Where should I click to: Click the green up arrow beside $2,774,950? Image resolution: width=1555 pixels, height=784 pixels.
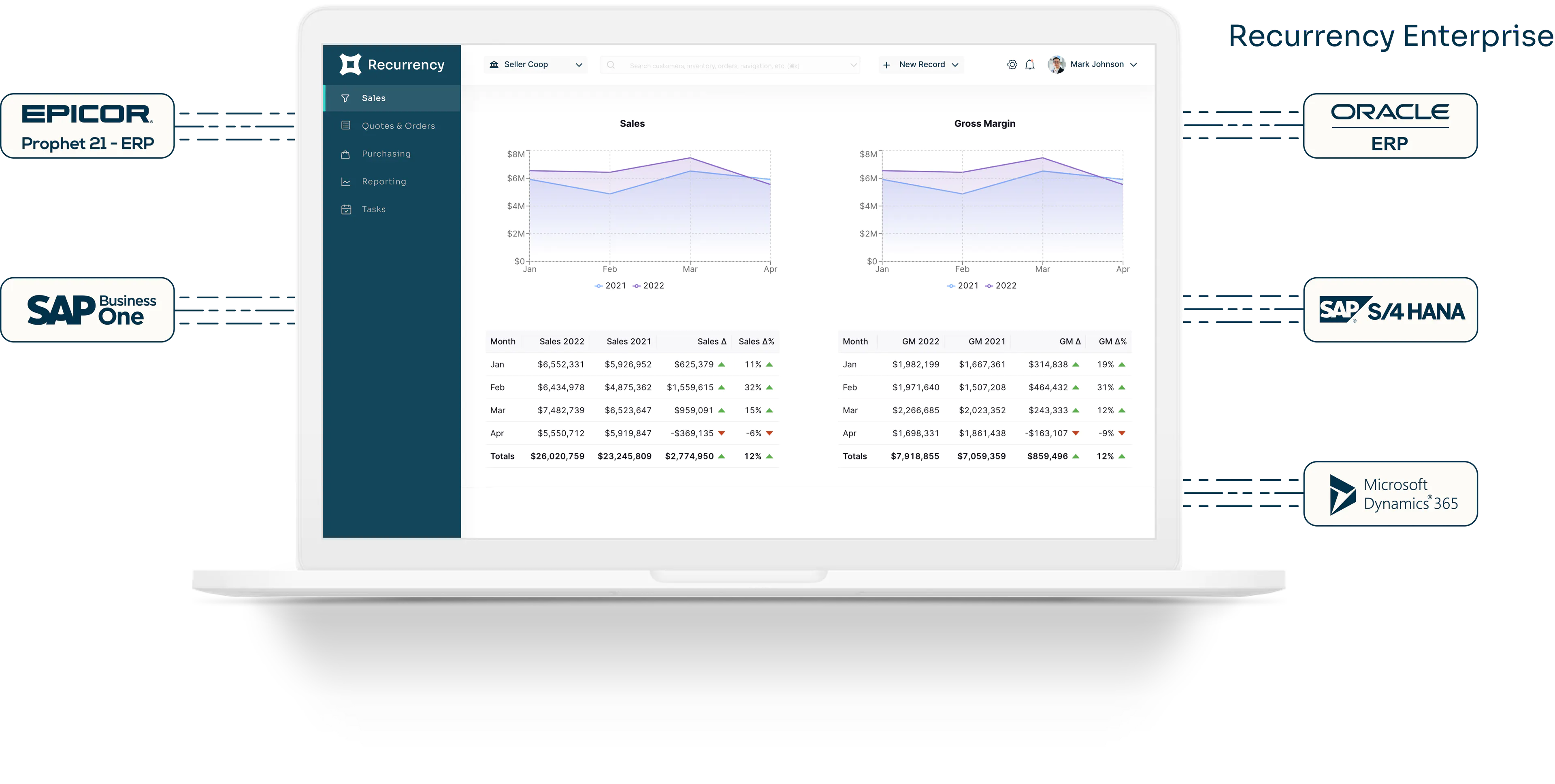click(x=721, y=456)
